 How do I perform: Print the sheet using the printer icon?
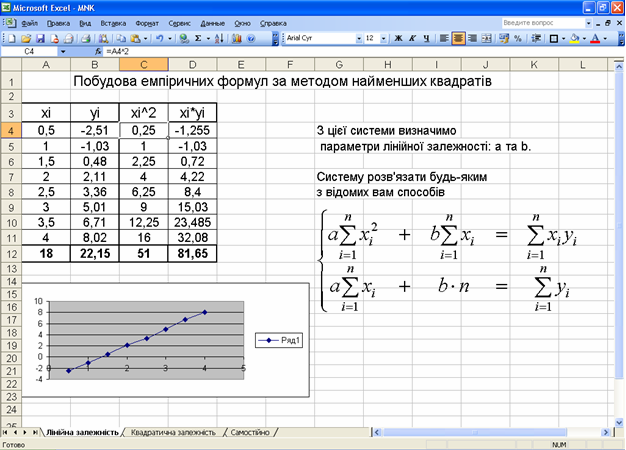click(85, 38)
